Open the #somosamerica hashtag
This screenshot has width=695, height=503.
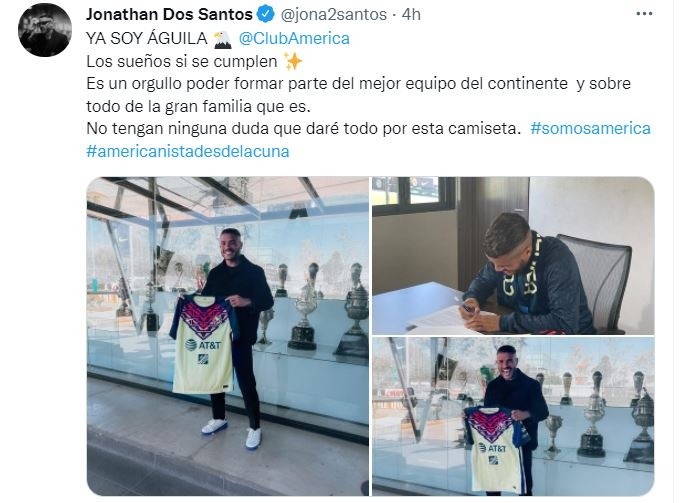(x=590, y=129)
